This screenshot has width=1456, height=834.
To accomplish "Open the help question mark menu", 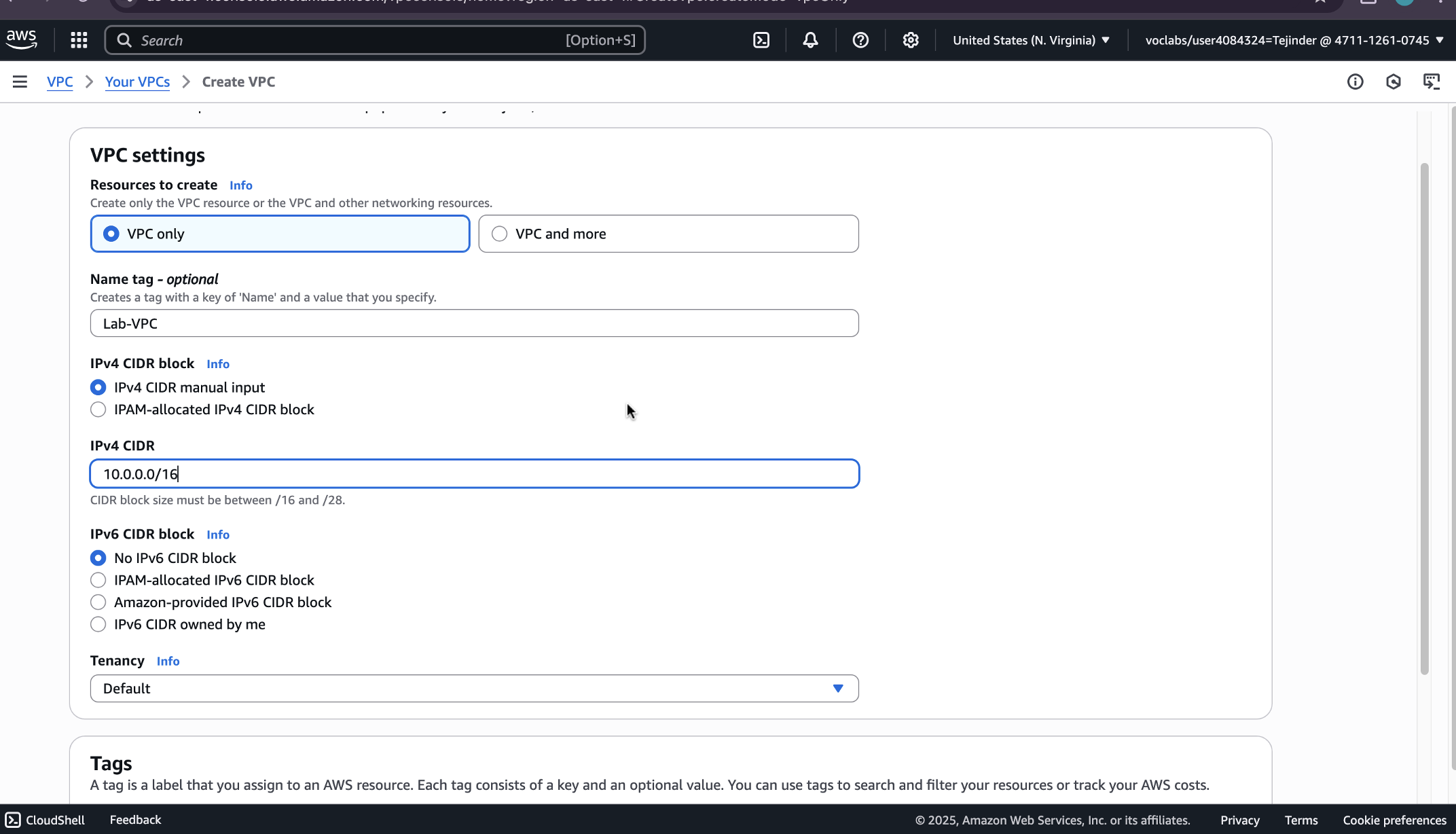I will click(x=860, y=40).
